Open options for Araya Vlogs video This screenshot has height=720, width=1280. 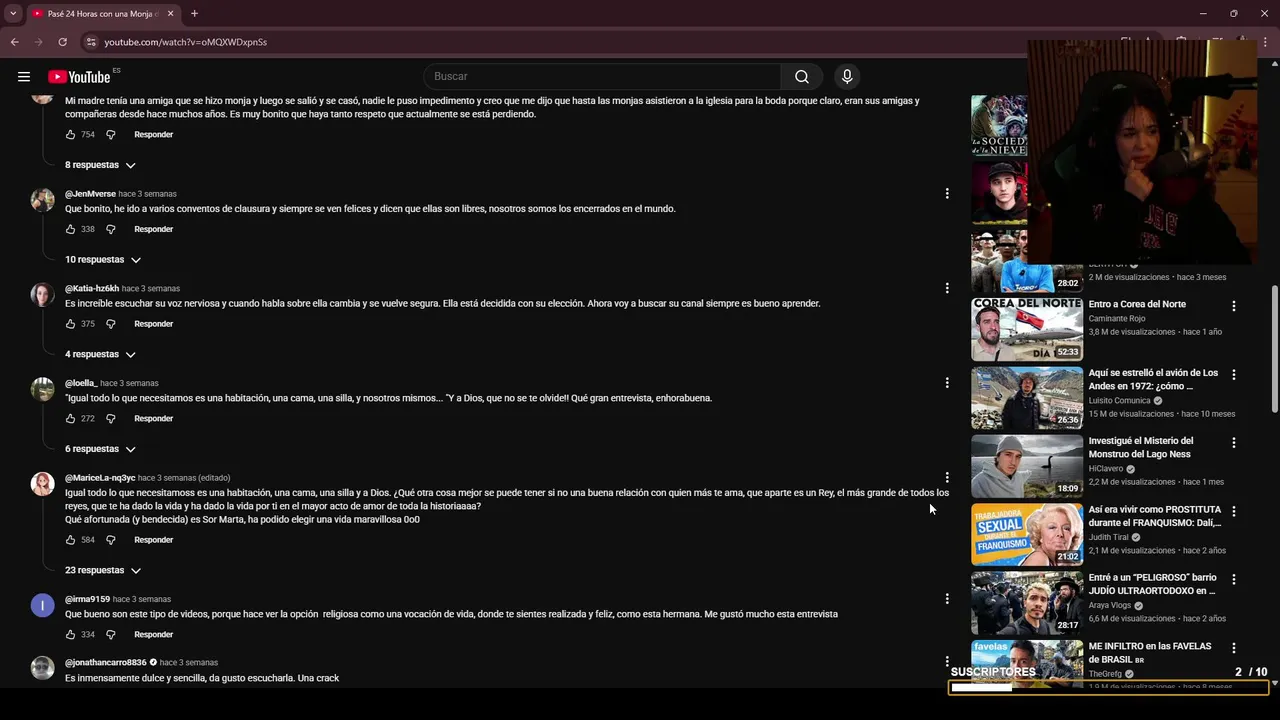click(1234, 579)
